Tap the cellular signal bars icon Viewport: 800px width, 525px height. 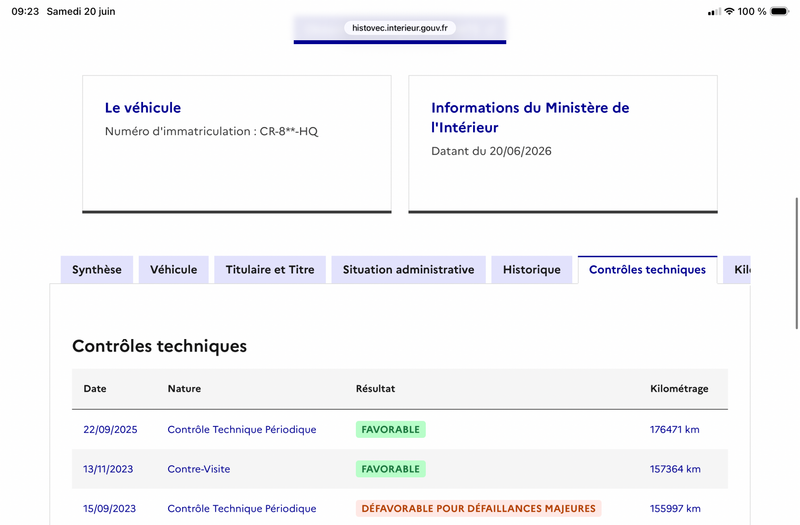tap(714, 12)
